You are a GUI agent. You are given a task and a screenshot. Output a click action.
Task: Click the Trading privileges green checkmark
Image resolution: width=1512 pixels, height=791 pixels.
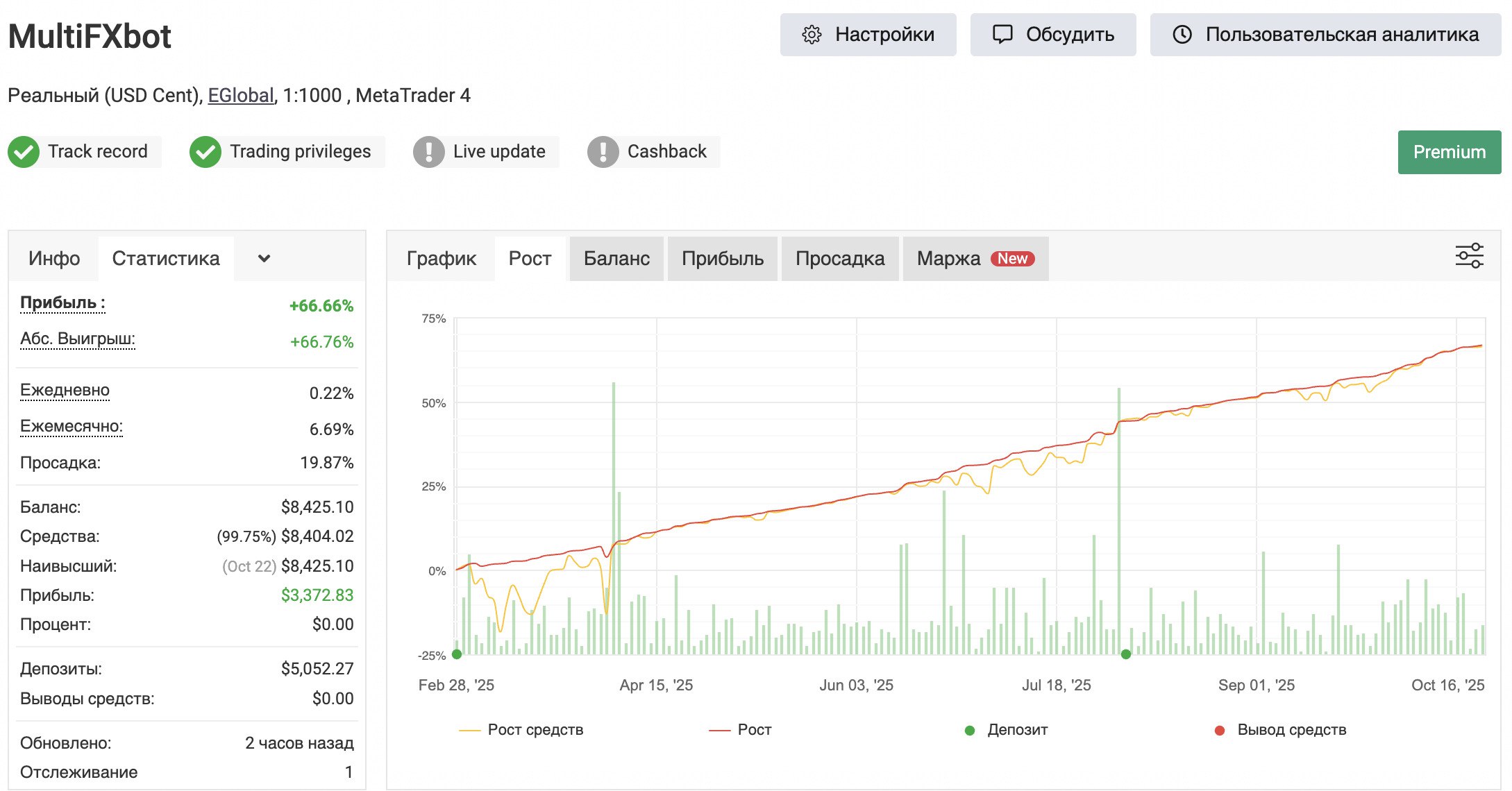(205, 151)
